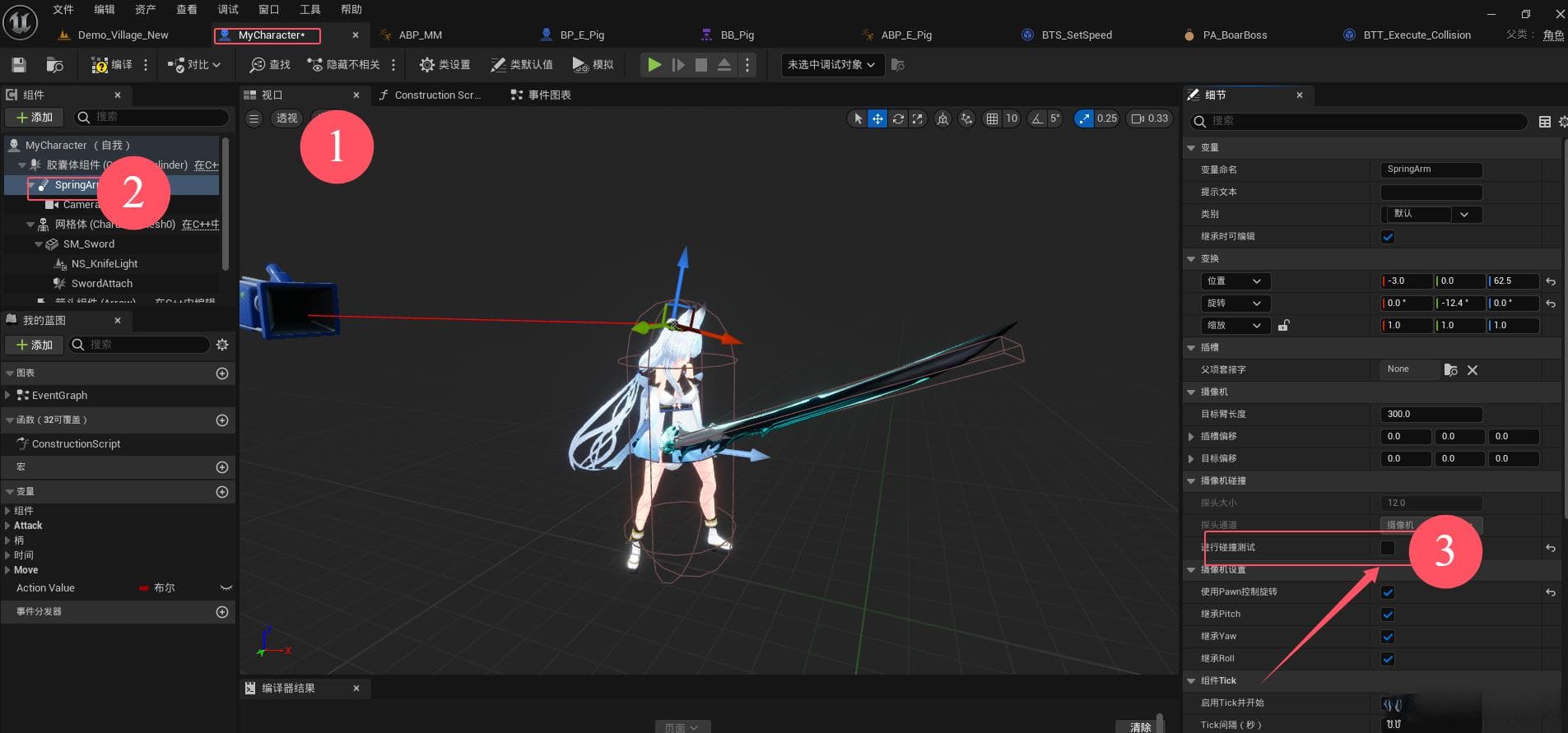Add a new function with plus icon
This screenshot has width=1568, height=733.
pyautogui.click(x=222, y=420)
